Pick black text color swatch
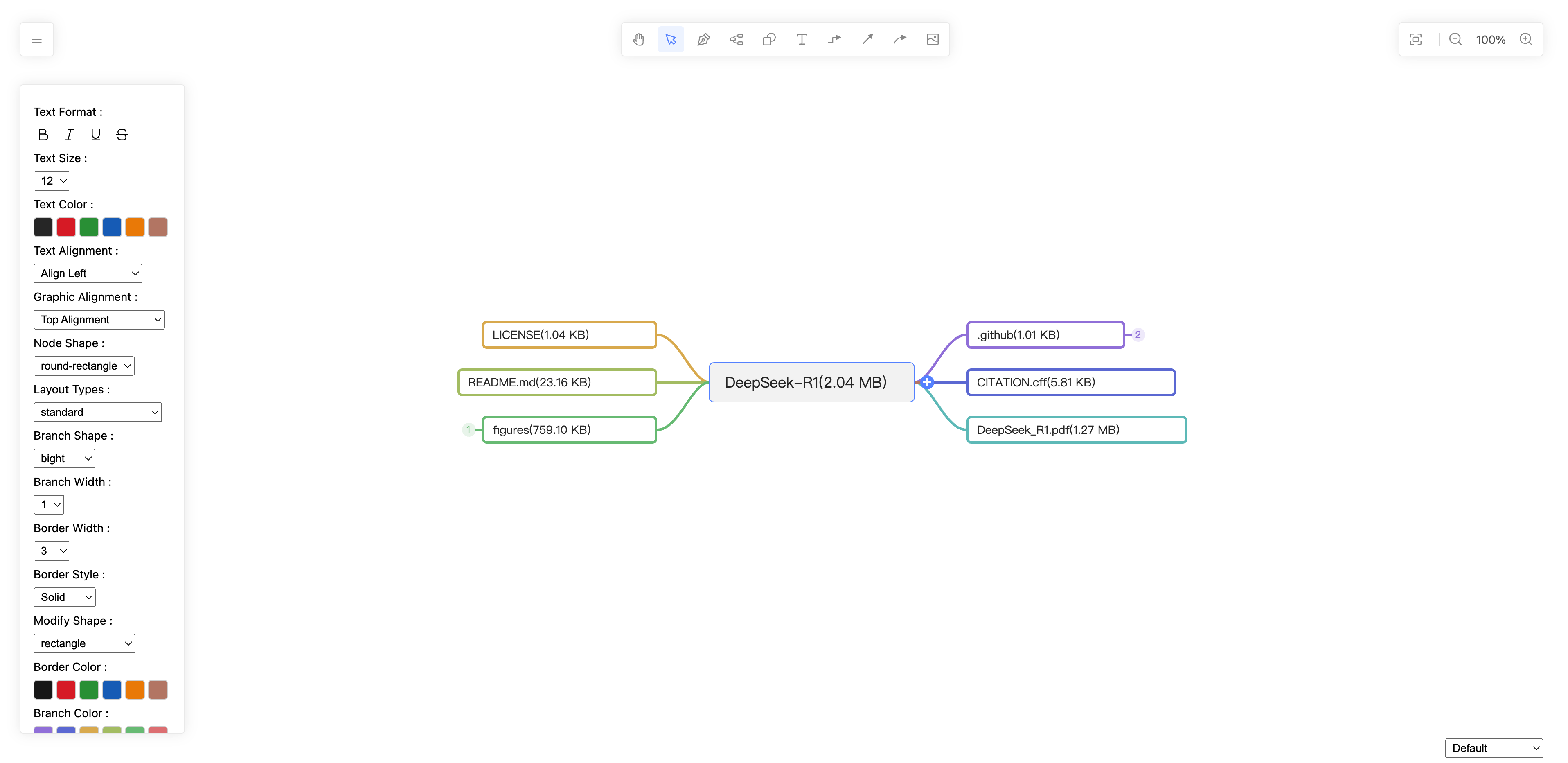This screenshot has width=1568, height=763. (x=43, y=227)
